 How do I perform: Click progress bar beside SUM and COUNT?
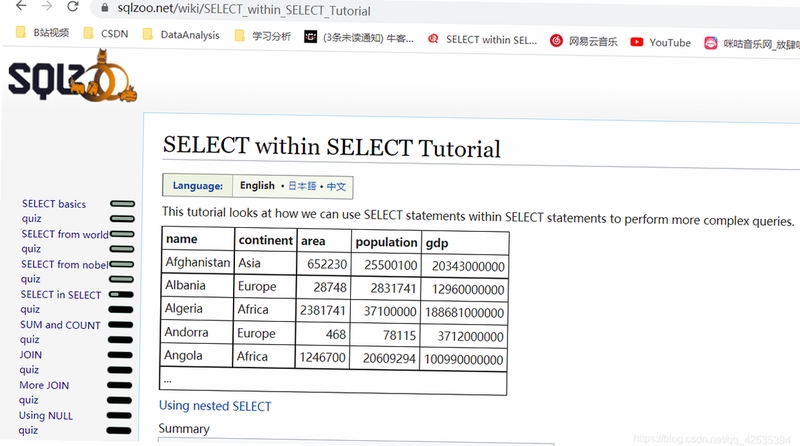120,325
